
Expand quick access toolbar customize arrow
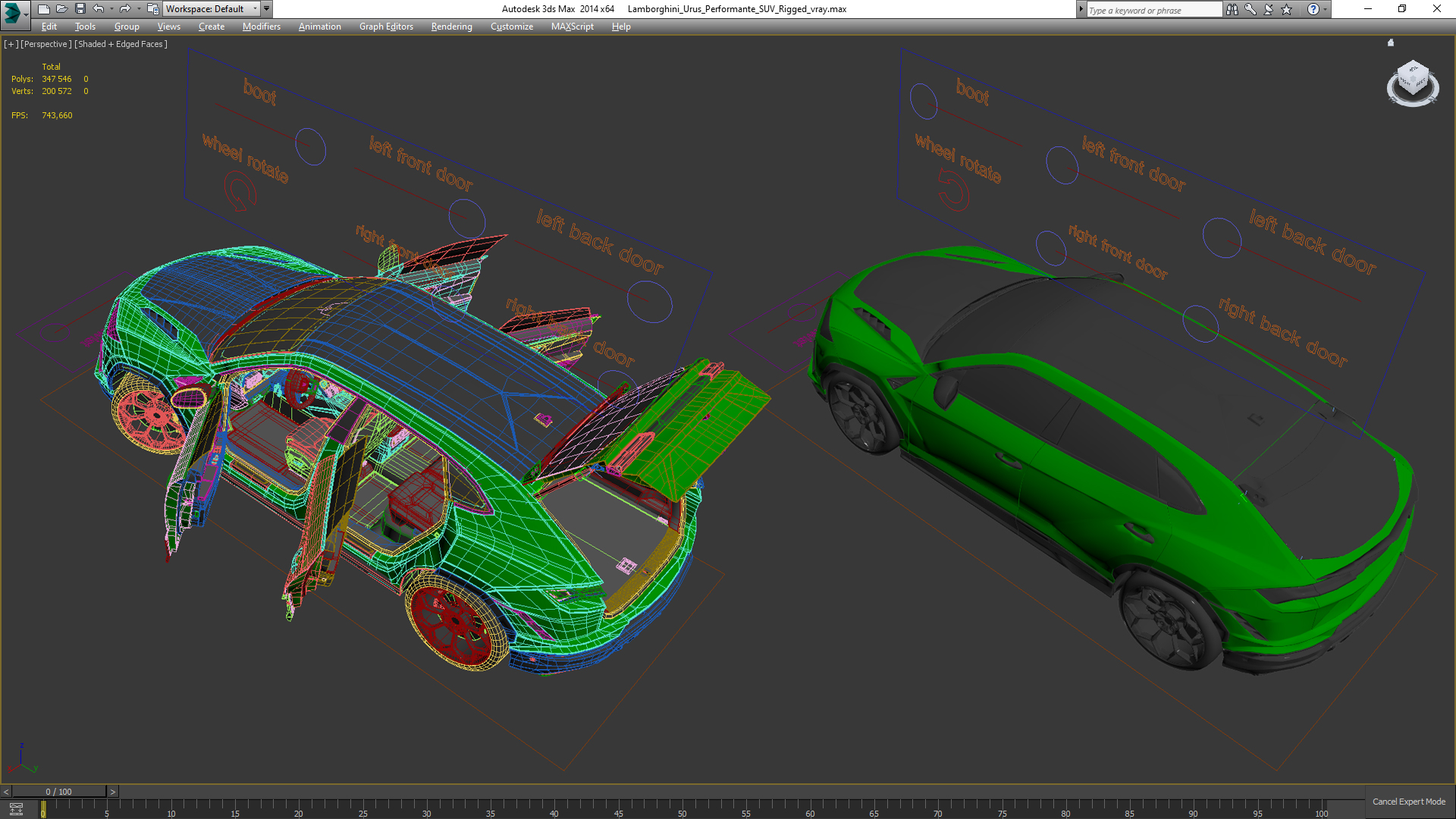tap(266, 9)
